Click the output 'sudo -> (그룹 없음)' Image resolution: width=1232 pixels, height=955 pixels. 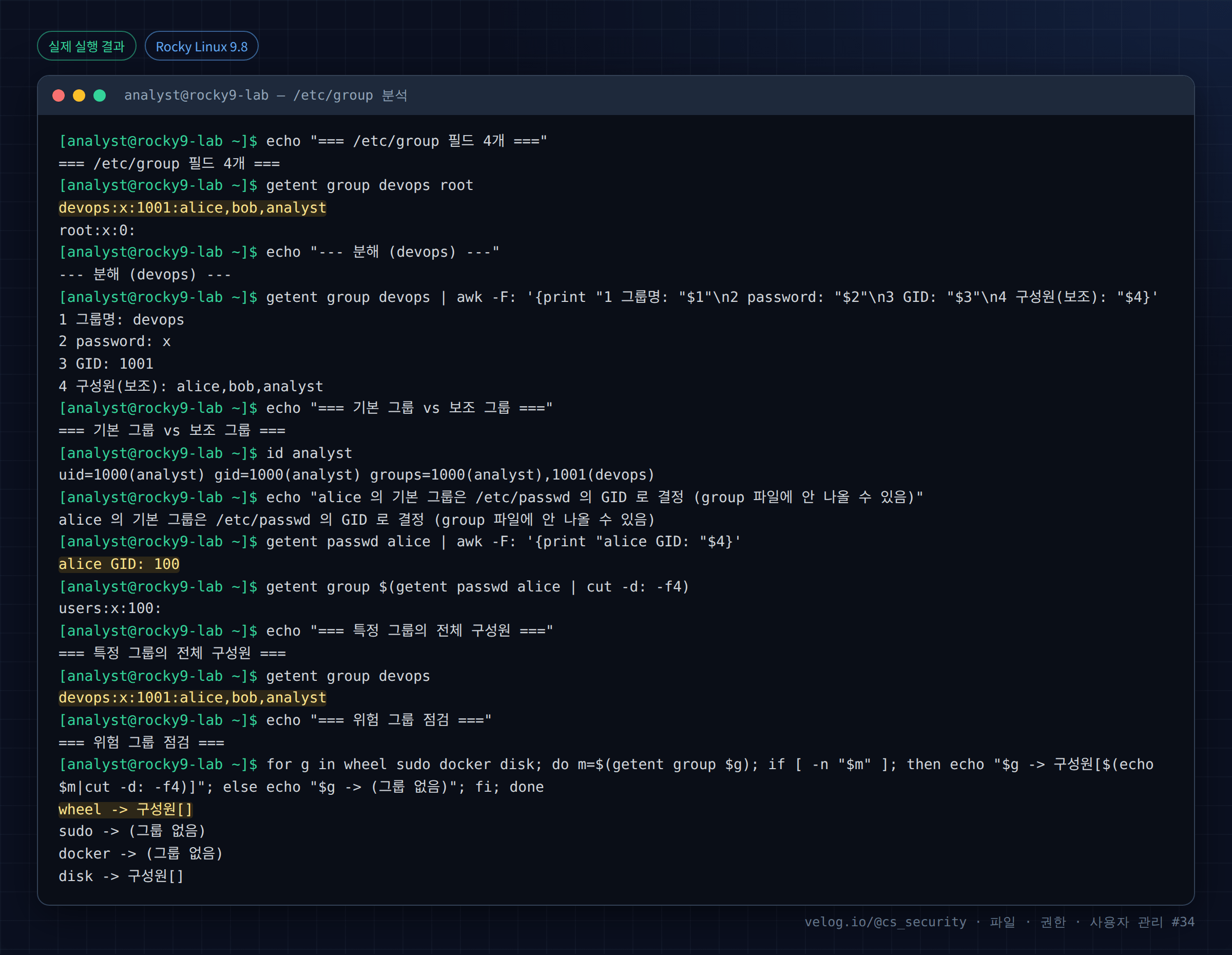click(132, 831)
